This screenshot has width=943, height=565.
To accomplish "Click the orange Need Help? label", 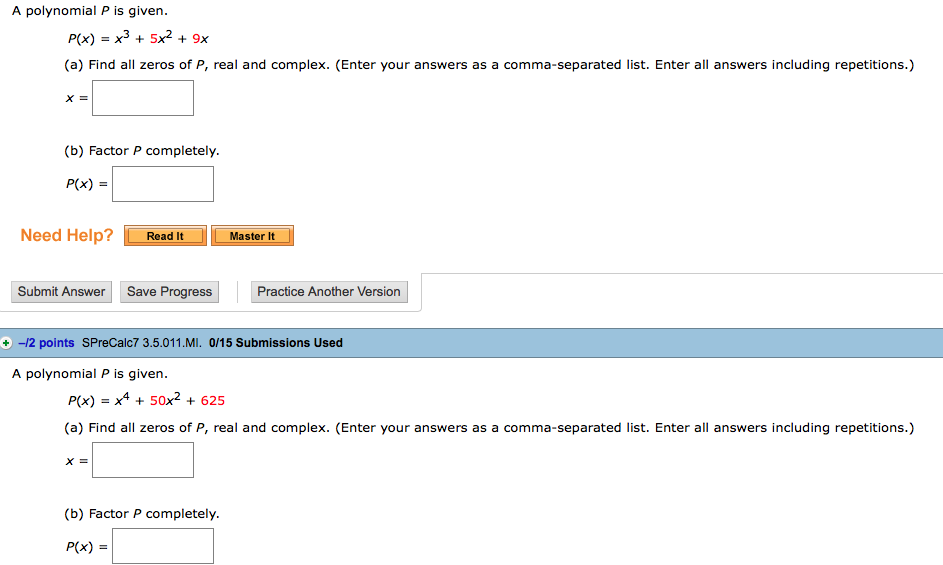I will tap(67, 236).
